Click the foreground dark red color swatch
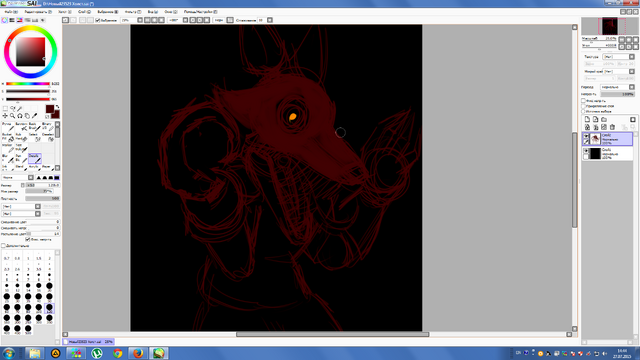 pos(49,109)
